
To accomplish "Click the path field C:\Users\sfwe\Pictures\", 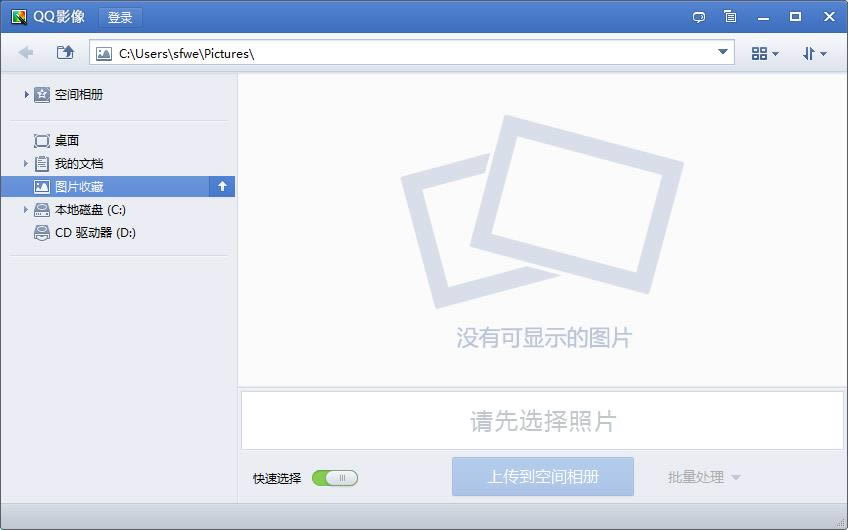I will point(412,52).
